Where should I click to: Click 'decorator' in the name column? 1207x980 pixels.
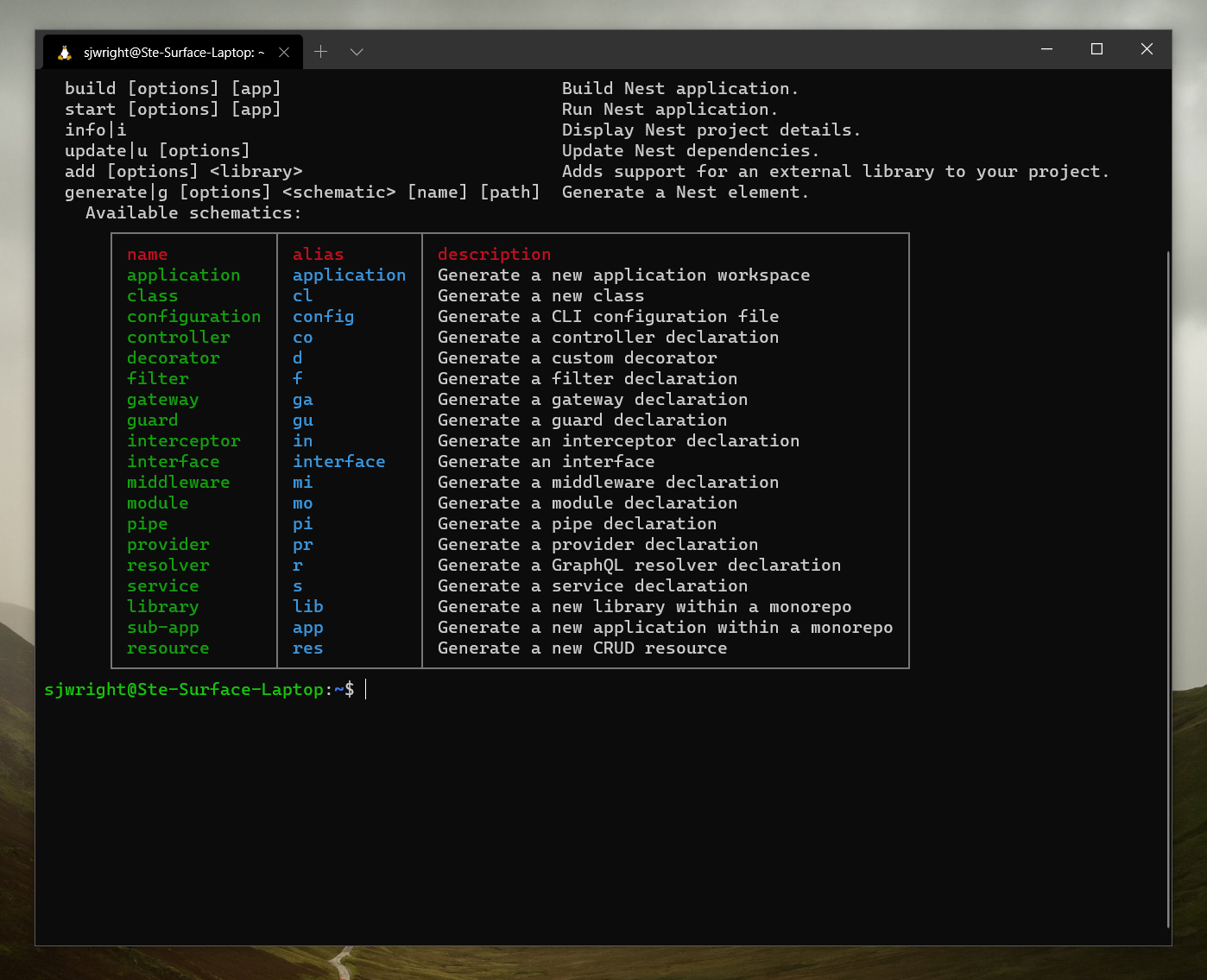pos(174,358)
